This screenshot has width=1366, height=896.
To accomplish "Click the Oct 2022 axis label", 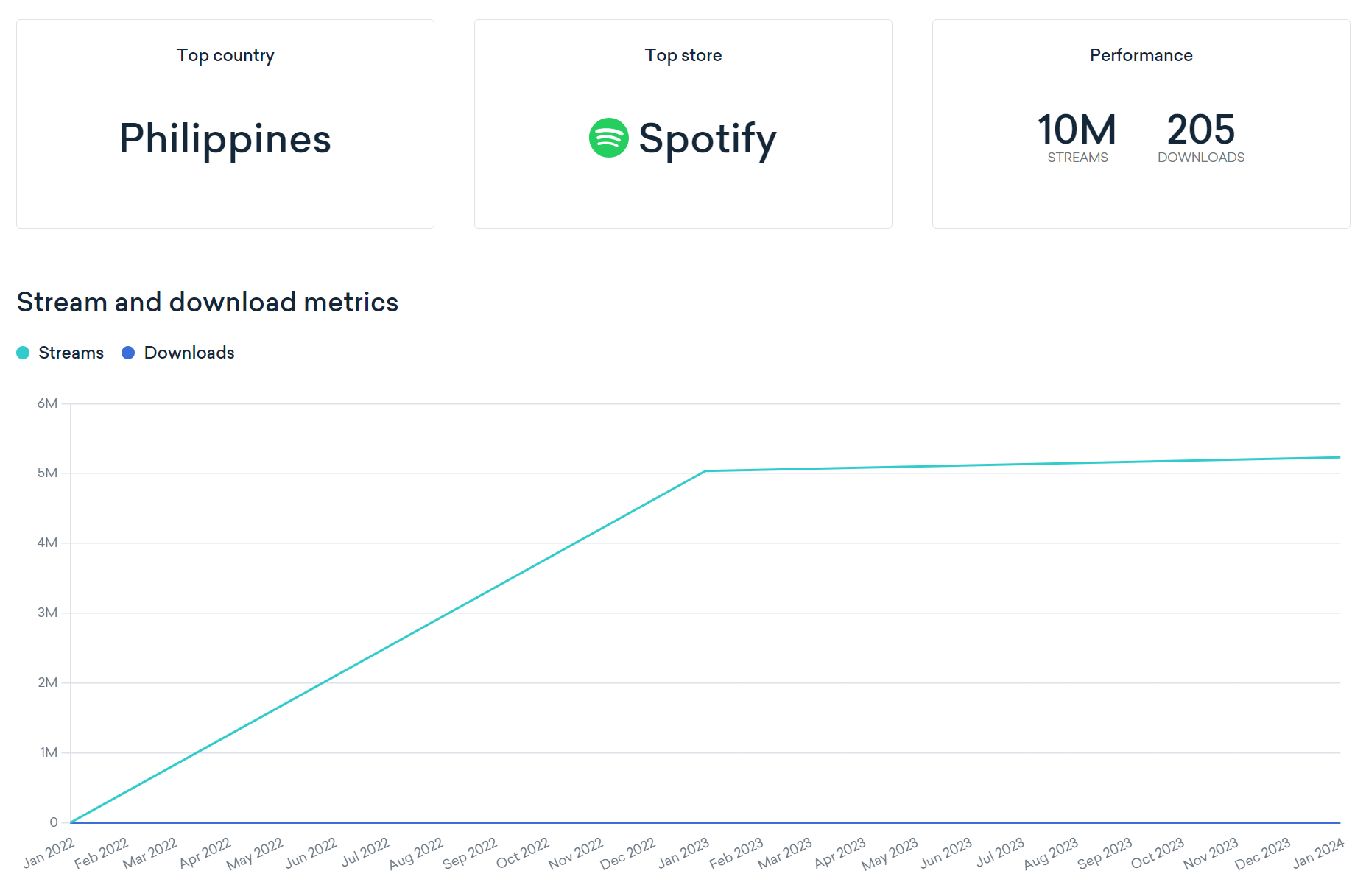I will pos(523,853).
